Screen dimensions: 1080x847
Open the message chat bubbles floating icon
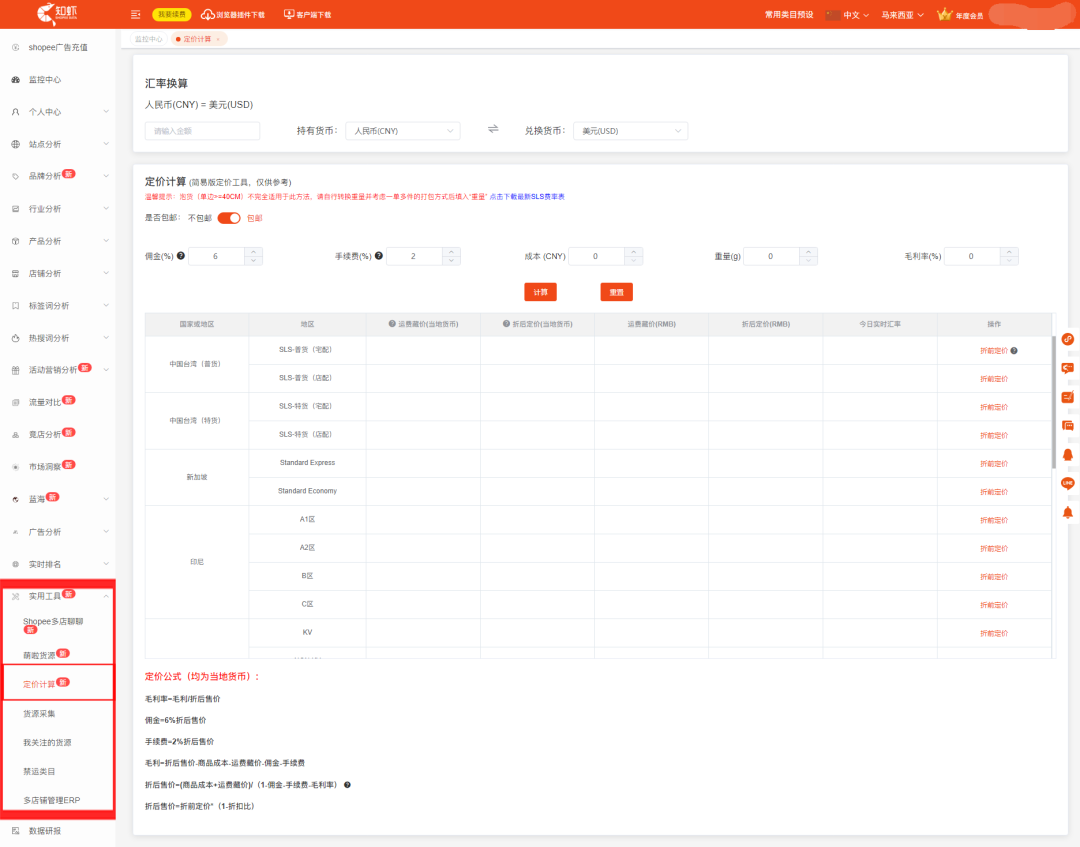pyautogui.click(x=1068, y=426)
